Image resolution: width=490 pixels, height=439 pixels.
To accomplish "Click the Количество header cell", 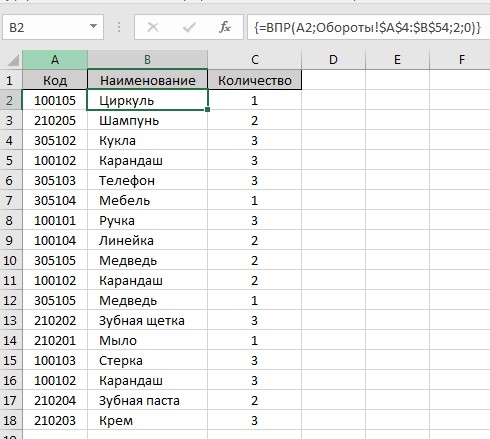I will (255, 80).
